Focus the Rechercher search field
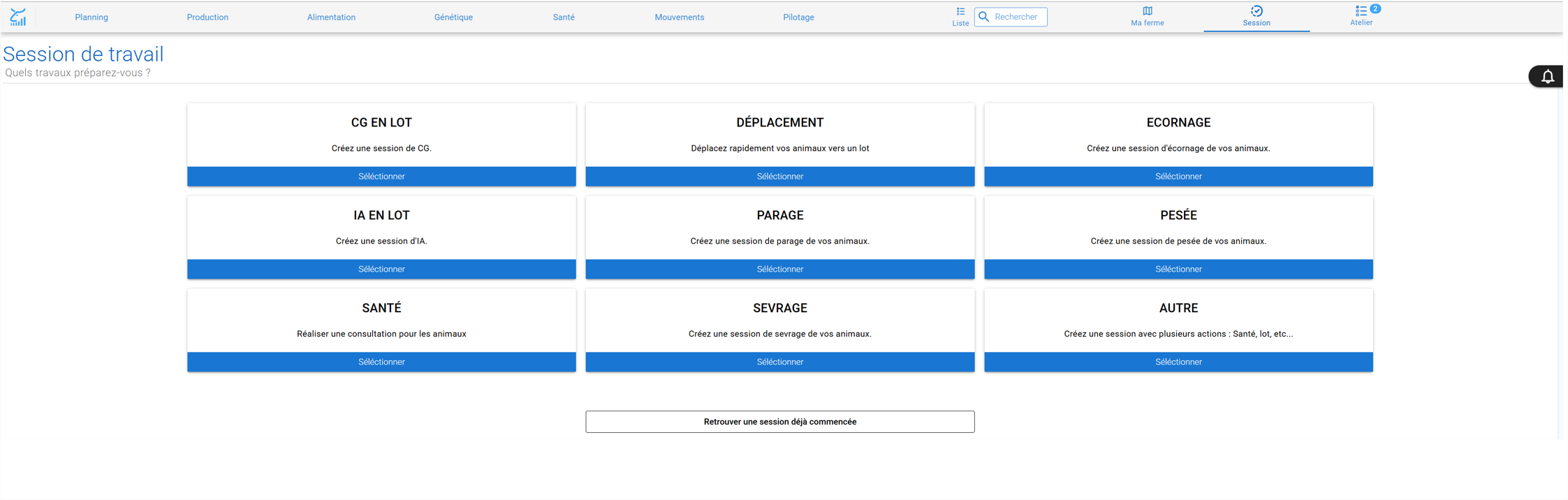 tap(1011, 17)
